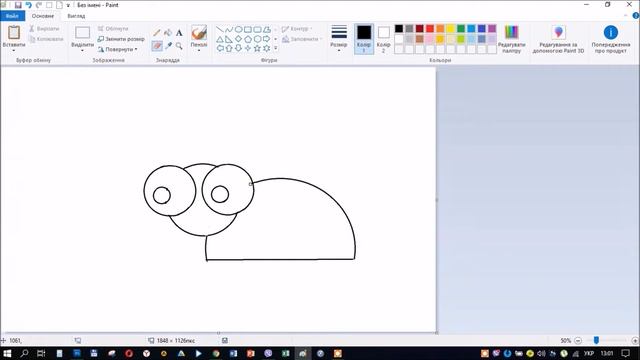Choose the Rectangle shape
Screen dimensions: 640x360
[x=248, y=29]
